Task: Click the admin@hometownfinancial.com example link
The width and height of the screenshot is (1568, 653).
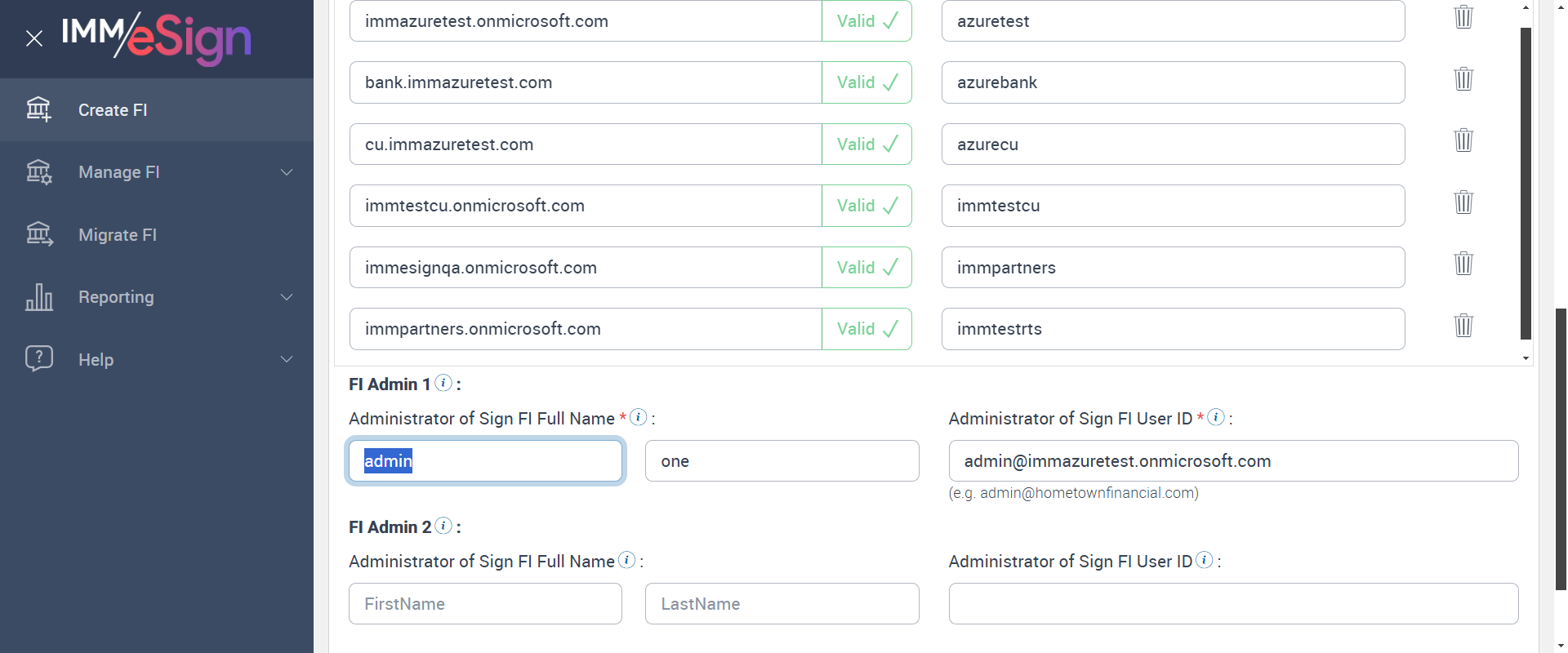Action: [x=1087, y=493]
